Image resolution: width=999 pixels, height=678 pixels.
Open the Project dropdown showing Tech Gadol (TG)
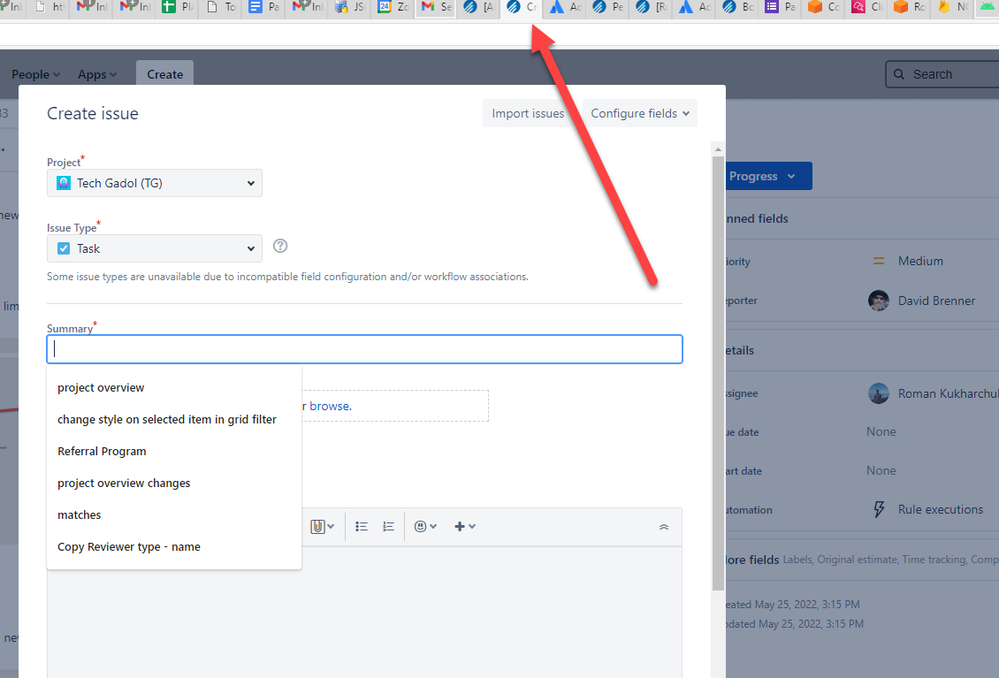154,183
